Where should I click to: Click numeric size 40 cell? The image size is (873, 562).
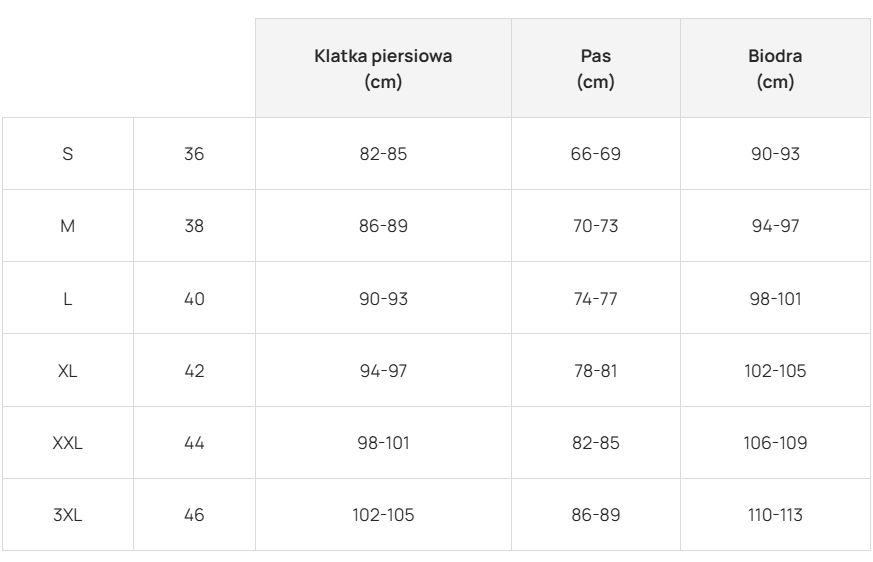[194, 298]
